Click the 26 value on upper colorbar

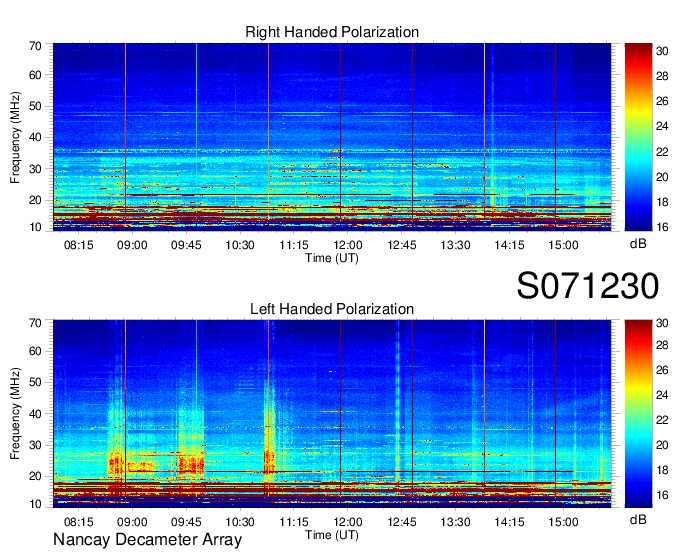[x=662, y=101]
